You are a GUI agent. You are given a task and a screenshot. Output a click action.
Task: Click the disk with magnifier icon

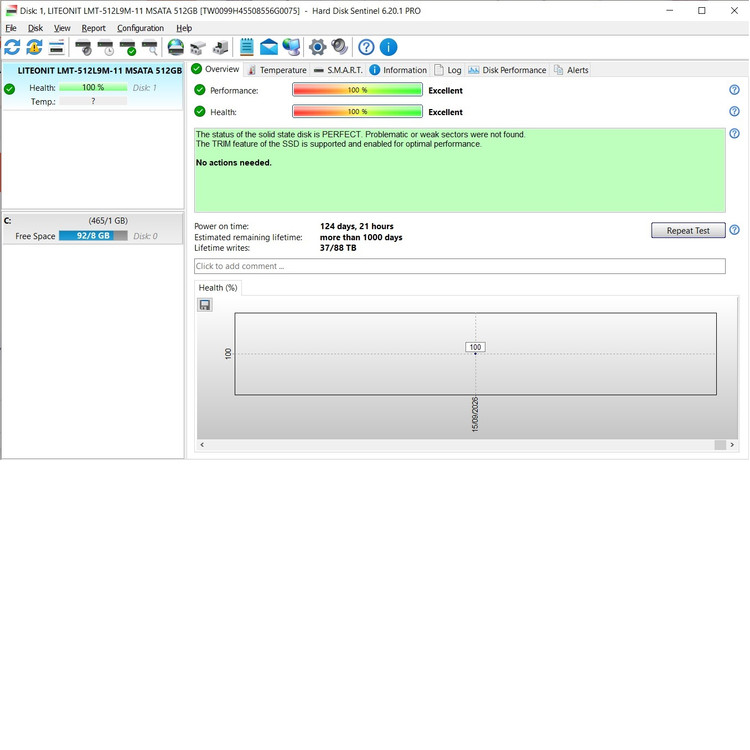click(150, 47)
